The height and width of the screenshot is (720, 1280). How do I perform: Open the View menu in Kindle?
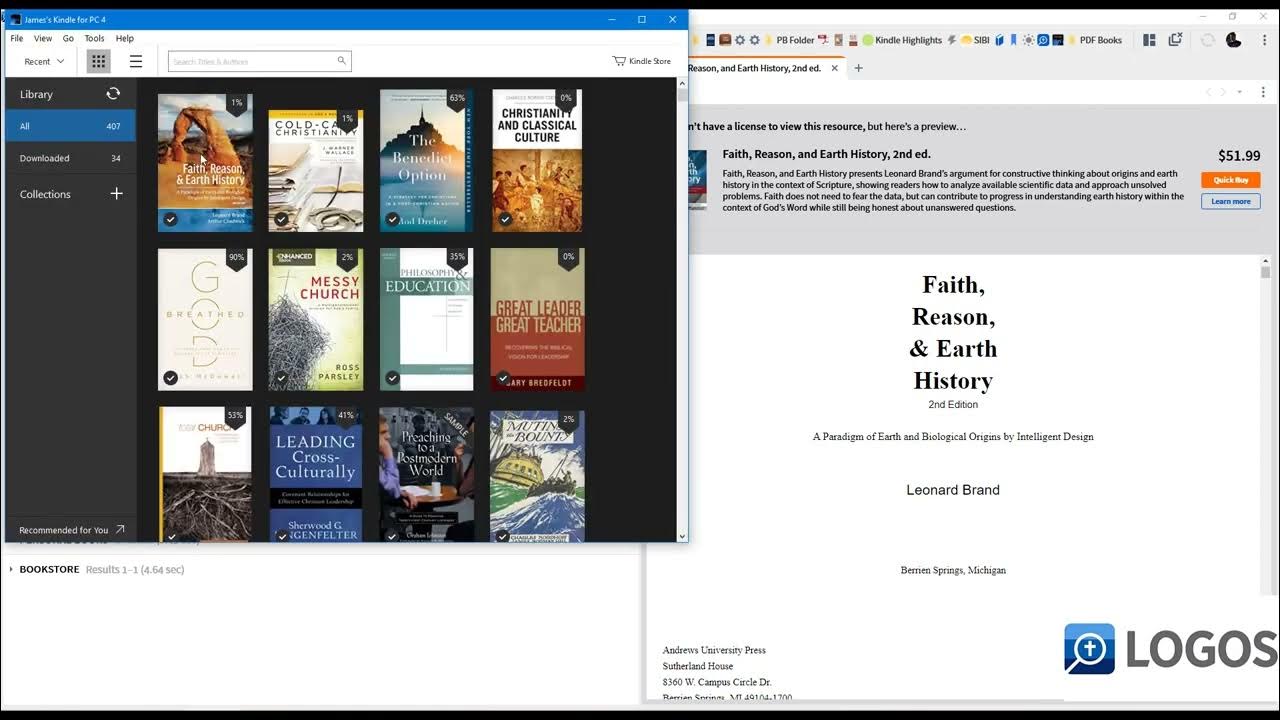pos(43,38)
